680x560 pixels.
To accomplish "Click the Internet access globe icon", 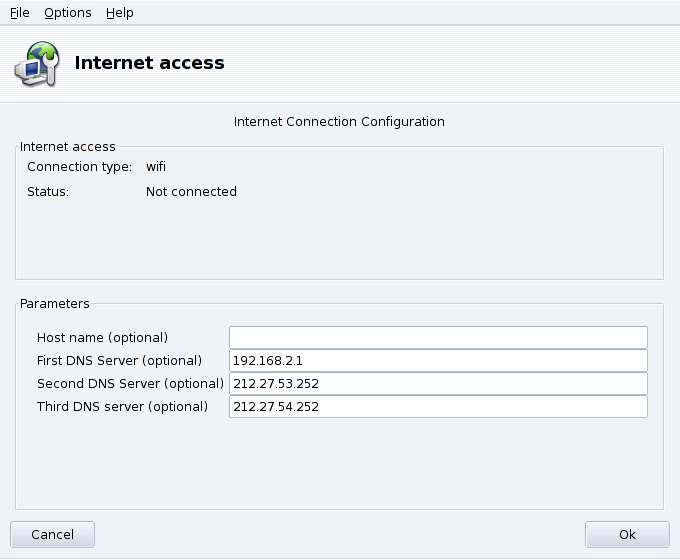I will pyautogui.click(x=36, y=63).
